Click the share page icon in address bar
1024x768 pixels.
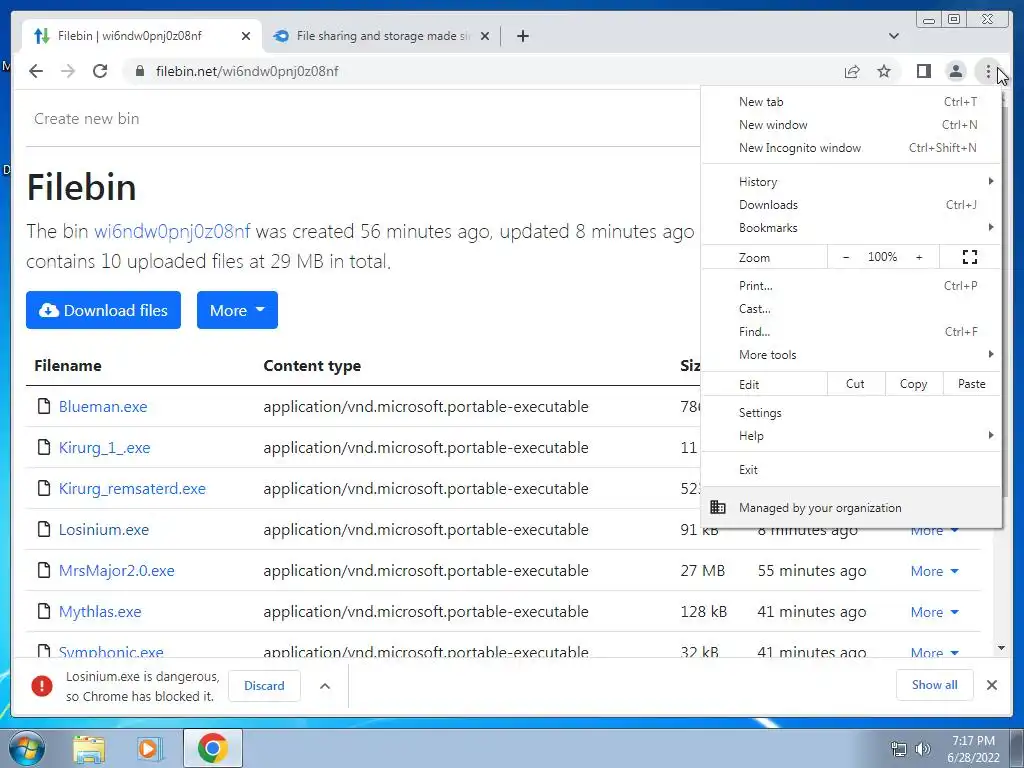click(x=852, y=71)
